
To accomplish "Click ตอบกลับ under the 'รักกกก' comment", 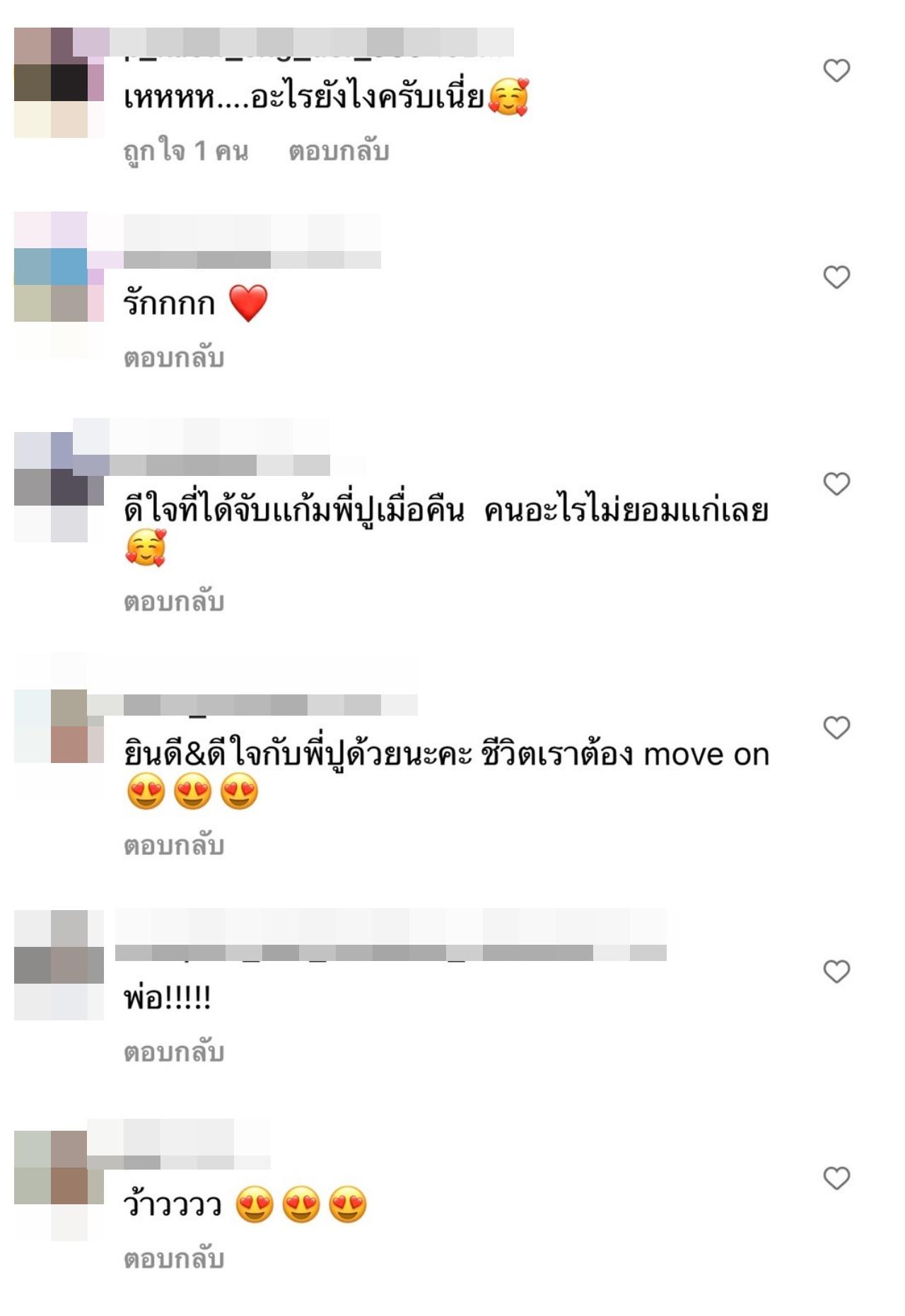I will point(174,358).
